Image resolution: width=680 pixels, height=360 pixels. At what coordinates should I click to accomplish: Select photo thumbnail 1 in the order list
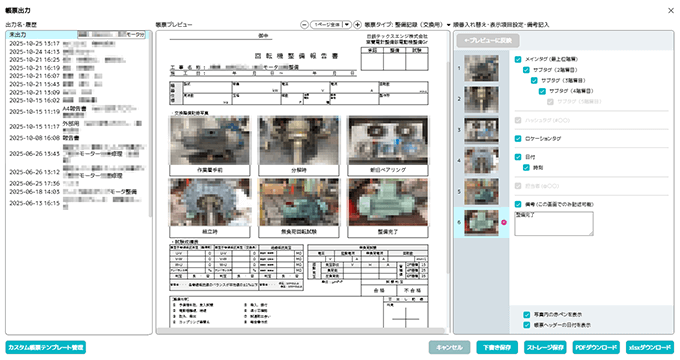click(481, 68)
